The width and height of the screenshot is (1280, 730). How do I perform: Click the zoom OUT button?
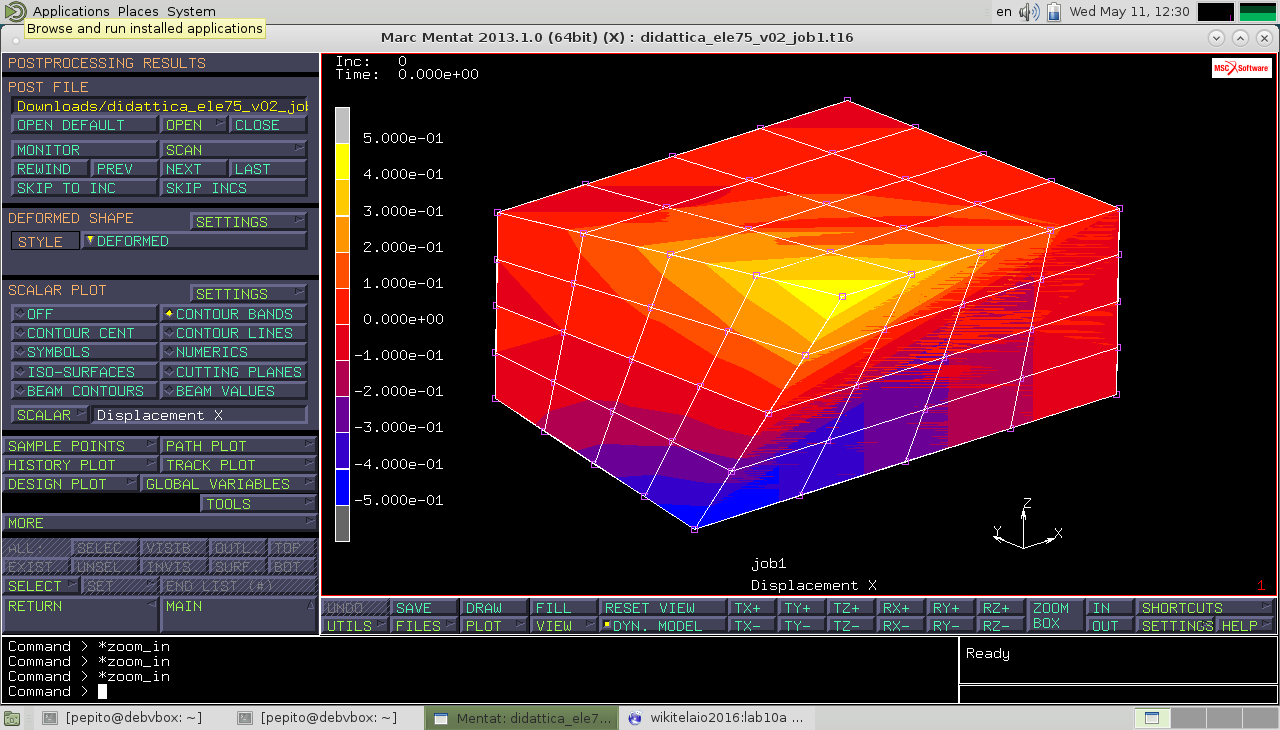[x=1109, y=626]
